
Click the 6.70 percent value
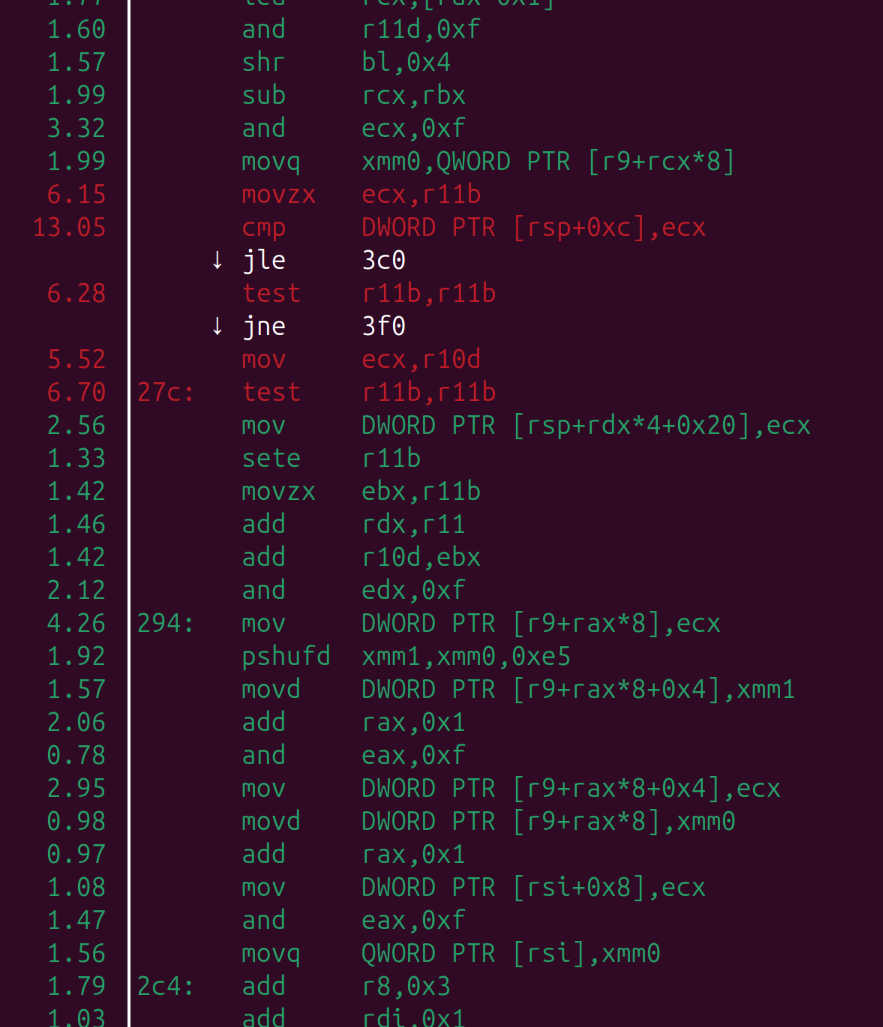coord(76,392)
